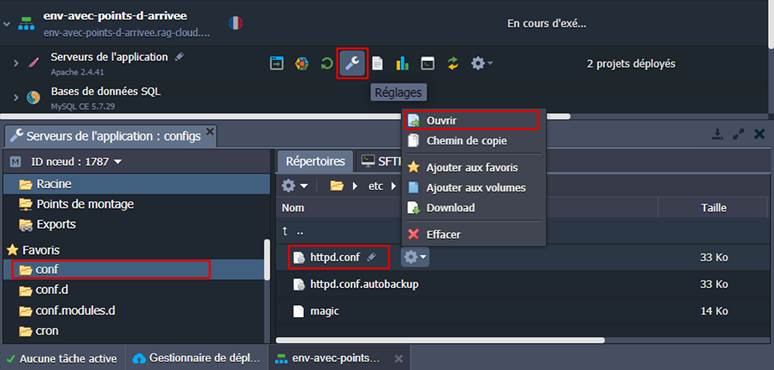The width and height of the screenshot is (774, 370).
Task: Click the 2 projets déployés text
Action: click(x=631, y=64)
